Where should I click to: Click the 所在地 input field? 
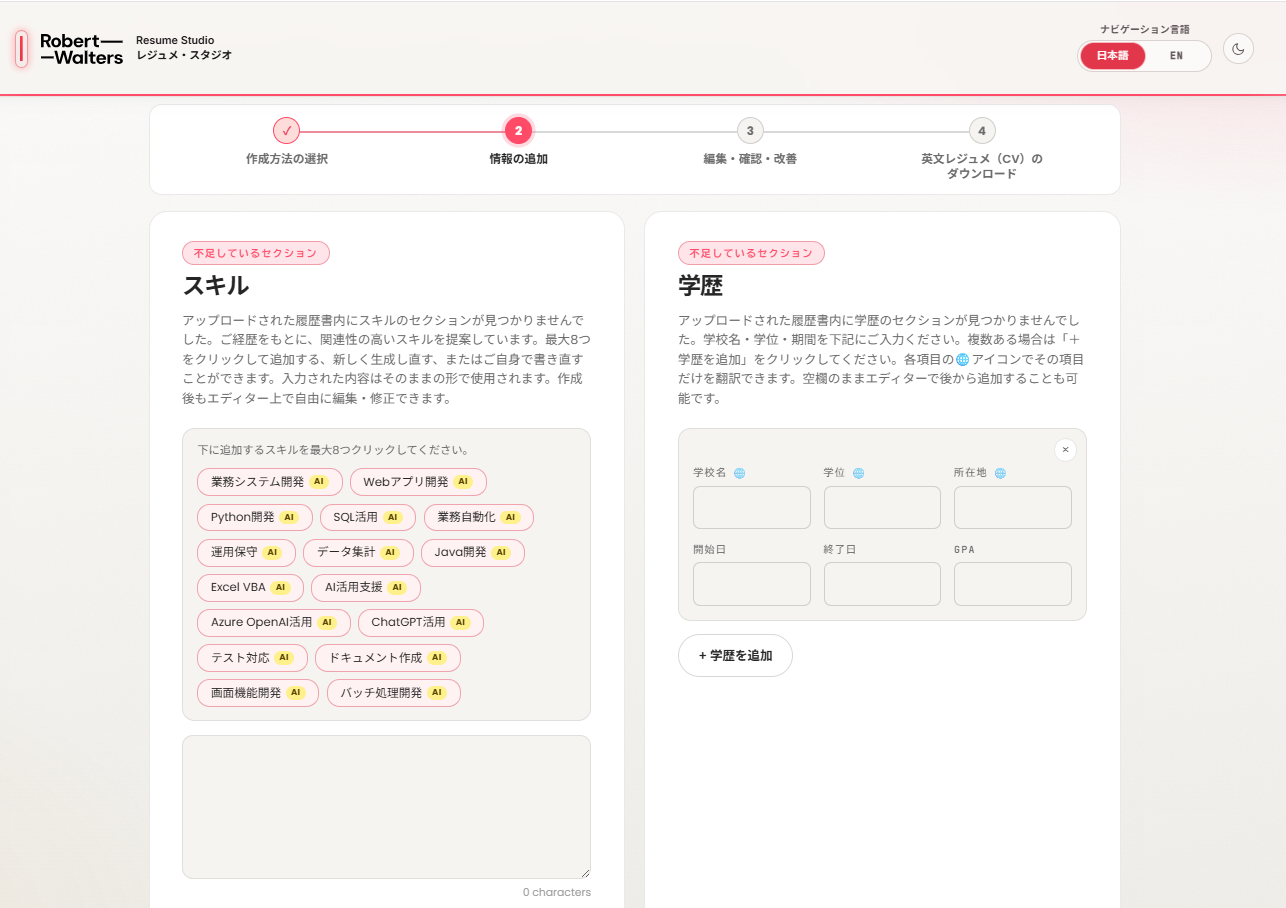click(1013, 508)
